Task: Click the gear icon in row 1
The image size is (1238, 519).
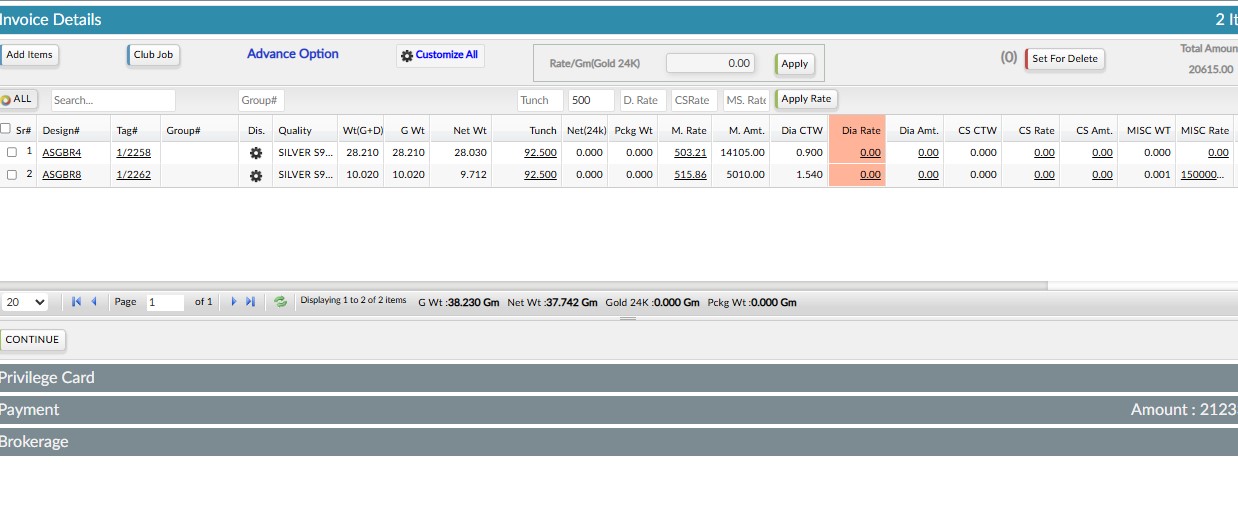Action: [x=256, y=153]
